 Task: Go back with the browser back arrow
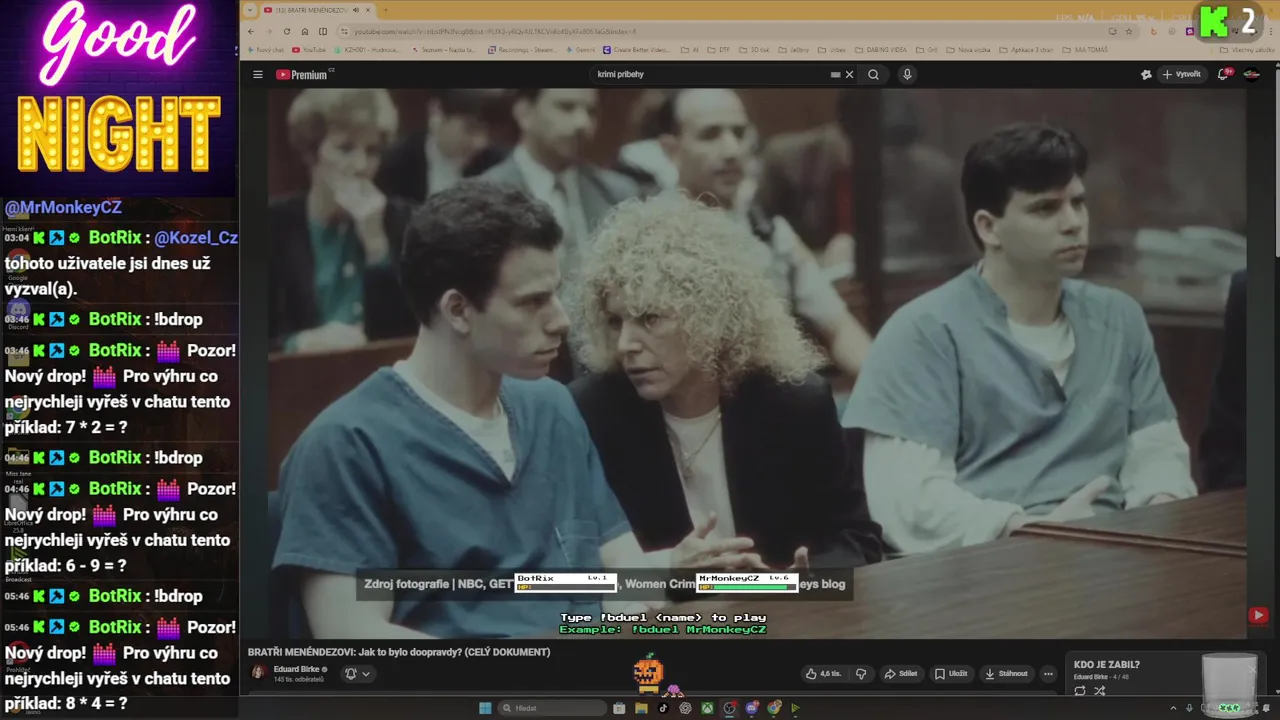[251, 31]
